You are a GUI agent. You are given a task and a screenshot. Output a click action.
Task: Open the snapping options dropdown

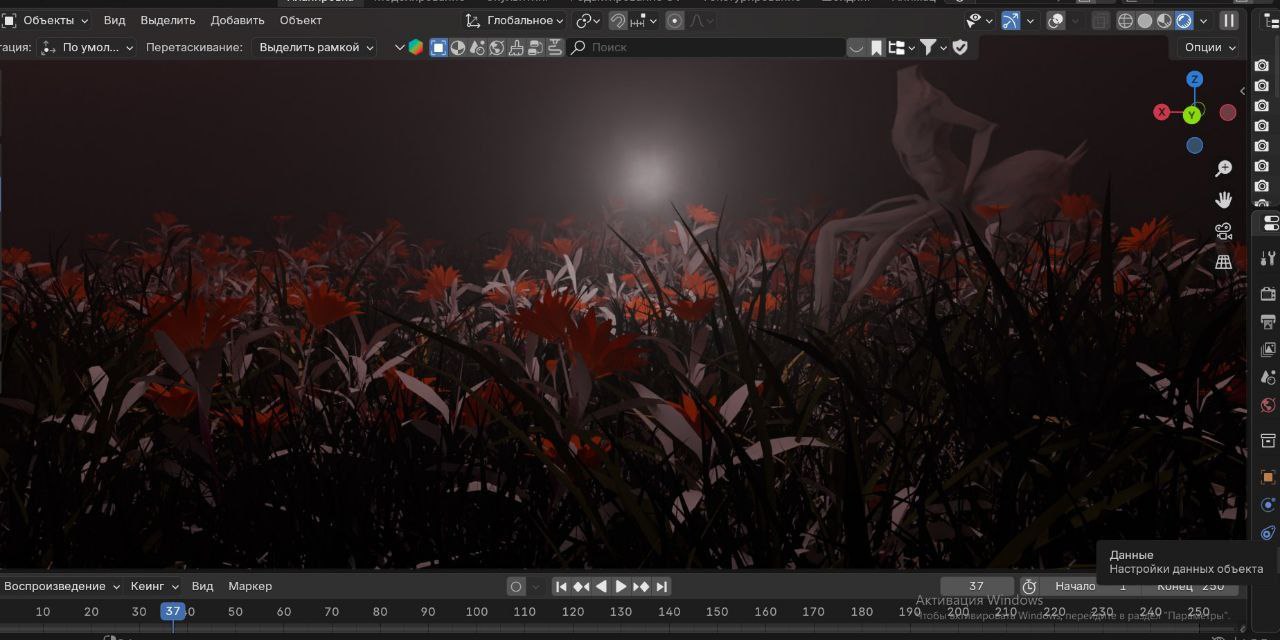(644, 20)
